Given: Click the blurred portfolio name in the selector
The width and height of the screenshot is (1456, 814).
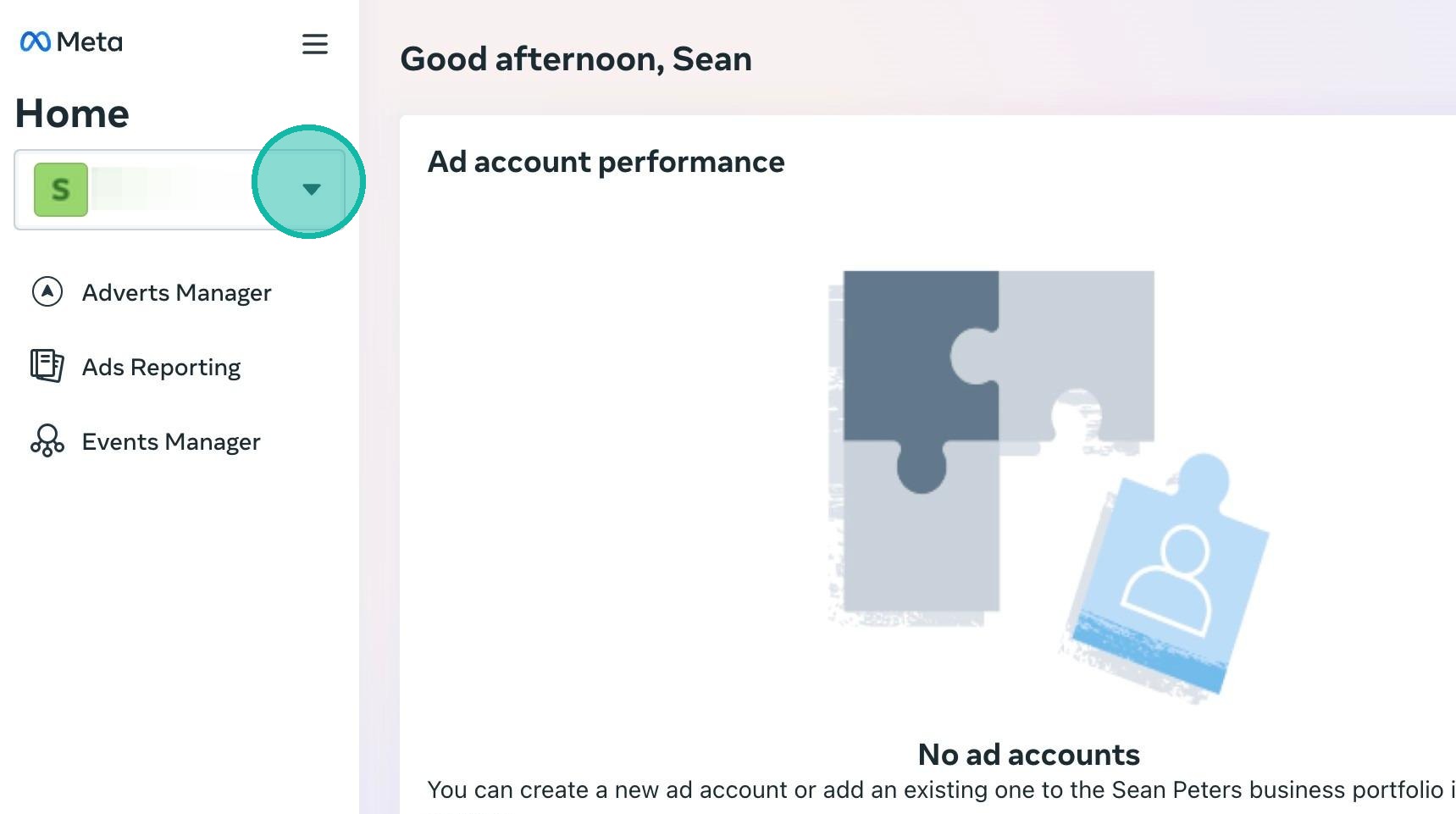Looking at the screenshot, I should coord(144,189).
